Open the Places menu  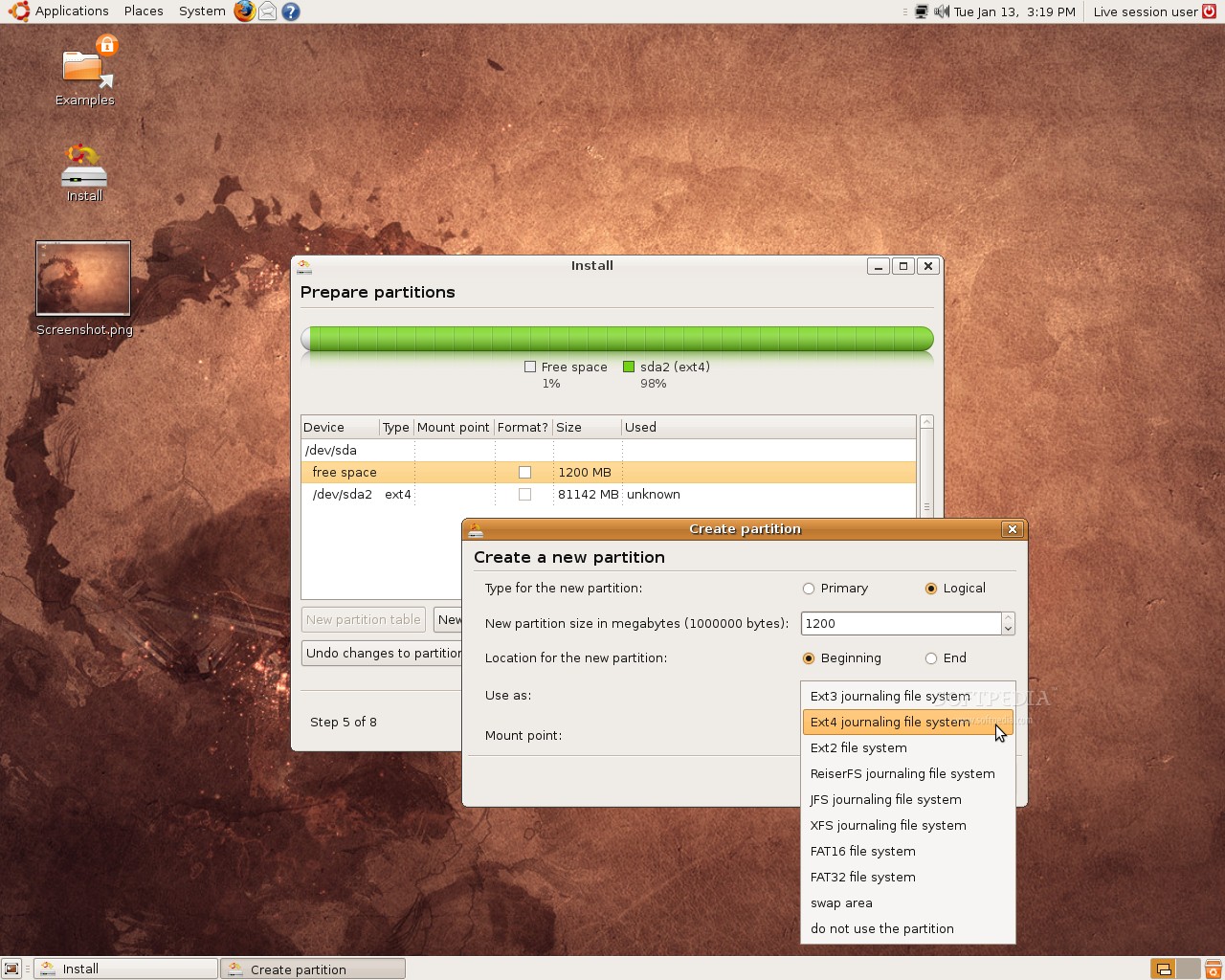point(144,11)
